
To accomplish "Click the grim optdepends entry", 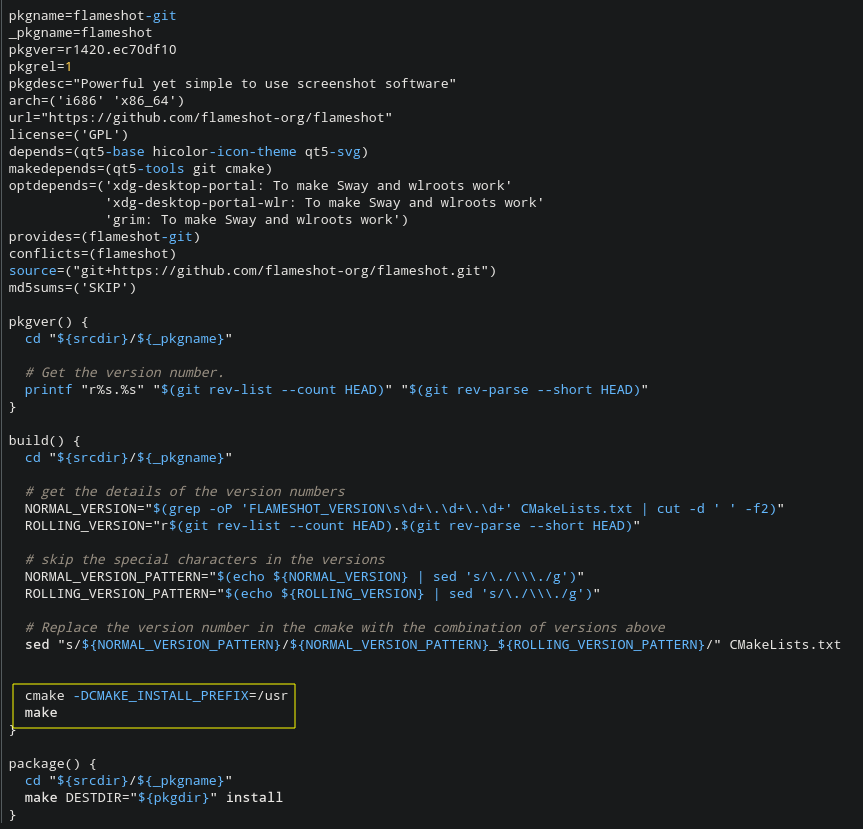I will pos(256,220).
